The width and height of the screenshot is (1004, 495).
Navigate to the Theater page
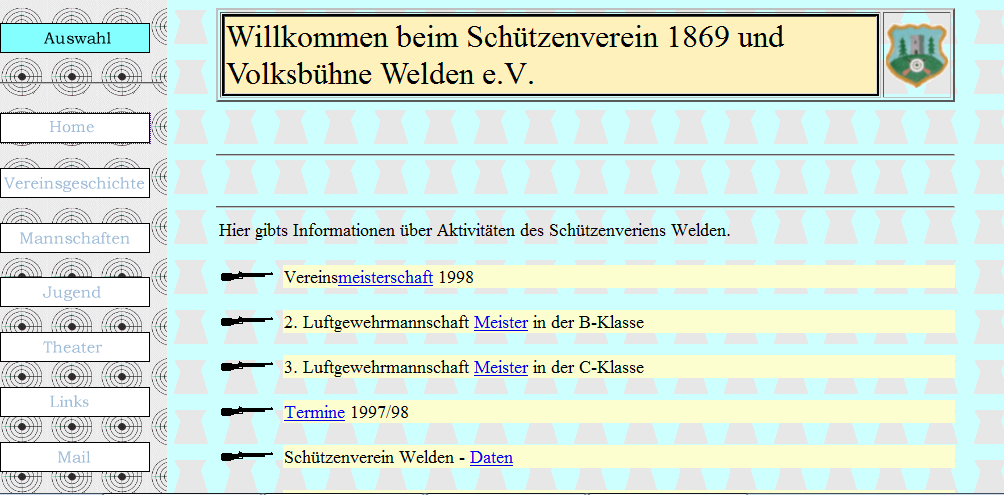coord(72,347)
